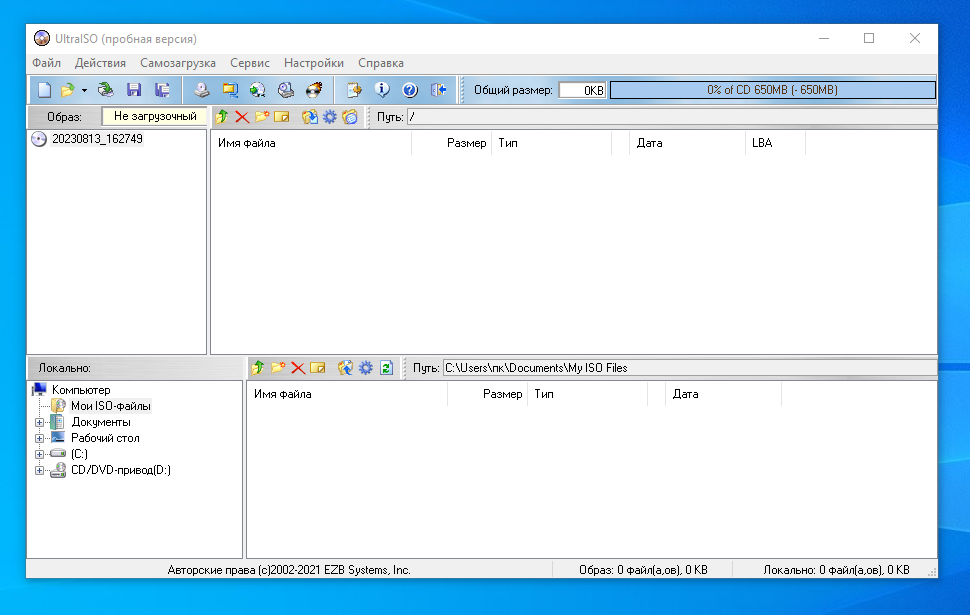This screenshot has height=615, width=970.
Task: Expand the CD/DVD-привод(D:) tree node
Action: (39, 470)
